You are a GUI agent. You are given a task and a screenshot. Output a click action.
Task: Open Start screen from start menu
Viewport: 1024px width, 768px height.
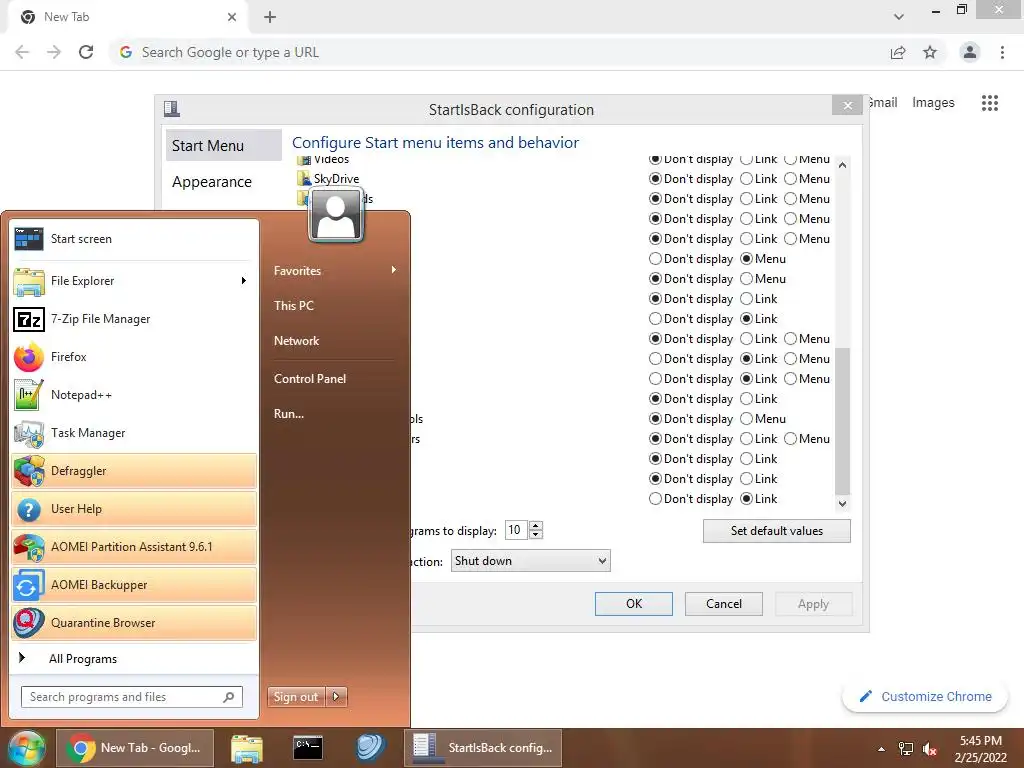134,239
